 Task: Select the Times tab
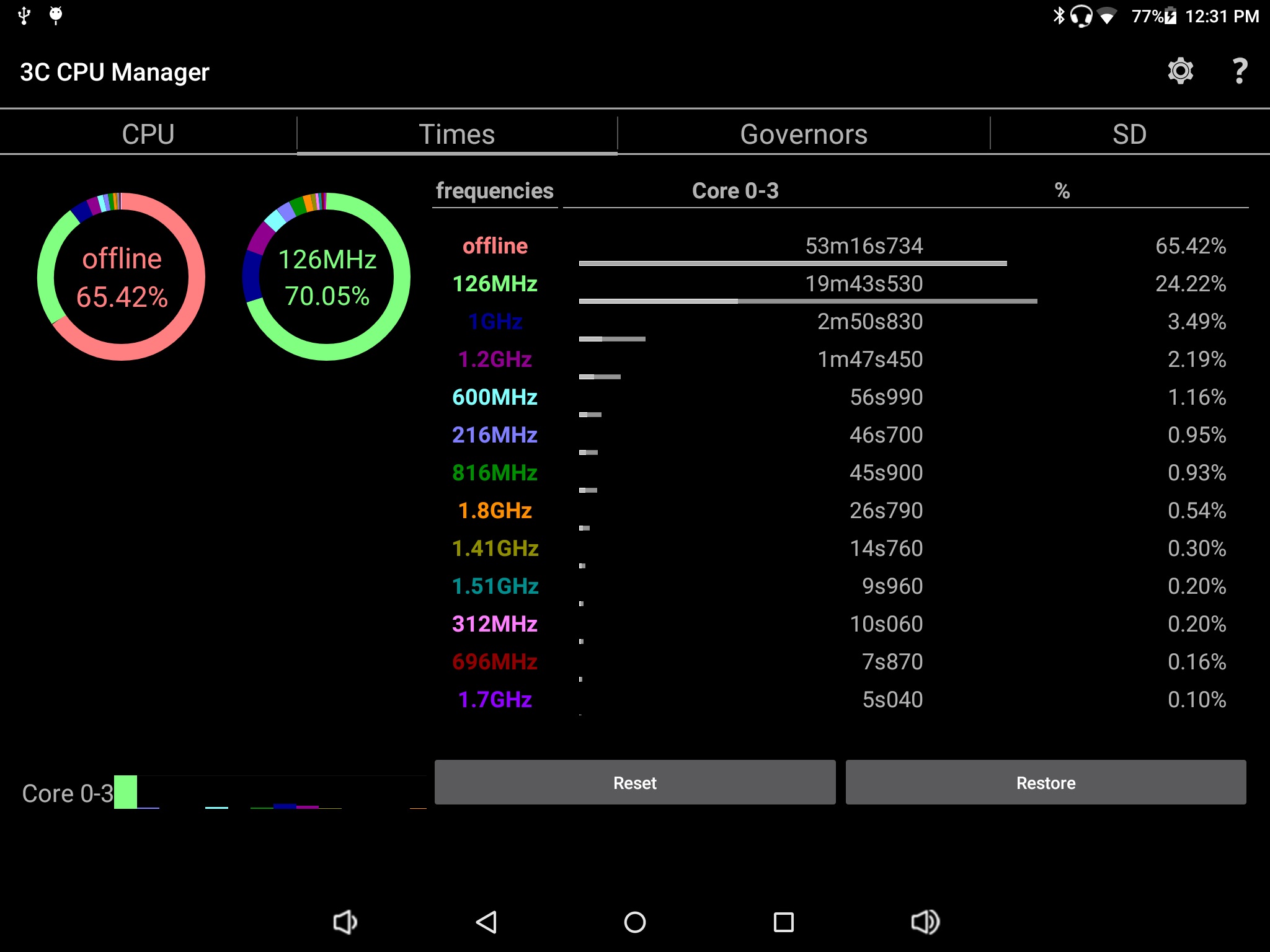[457, 134]
